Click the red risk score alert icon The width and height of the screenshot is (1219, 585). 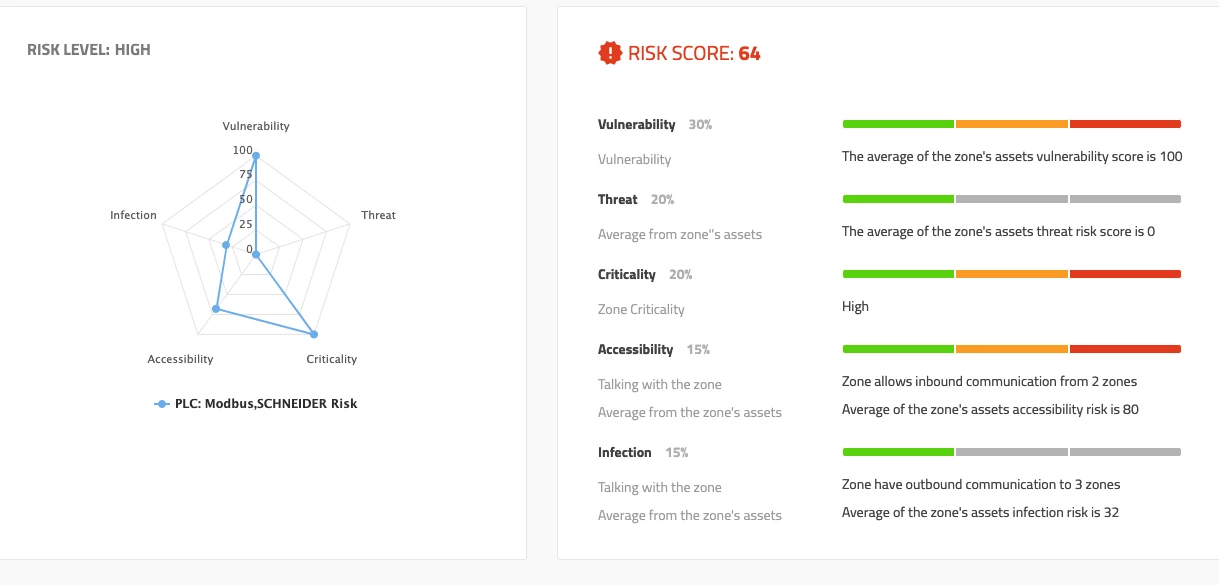609,54
